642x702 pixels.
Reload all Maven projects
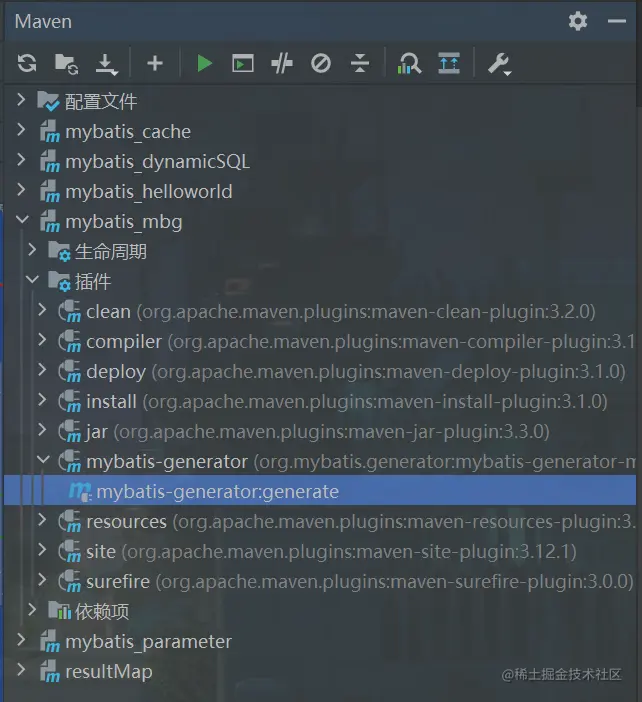click(27, 63)
